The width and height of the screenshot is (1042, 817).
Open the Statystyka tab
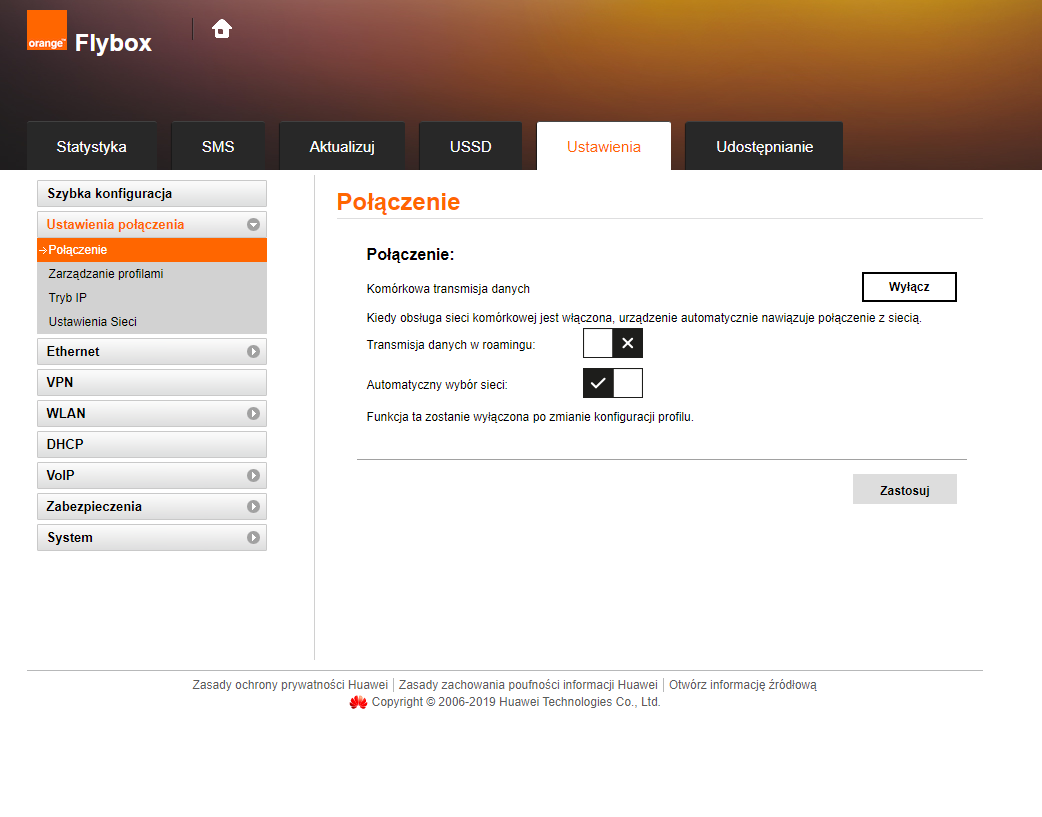click(92, 145)
